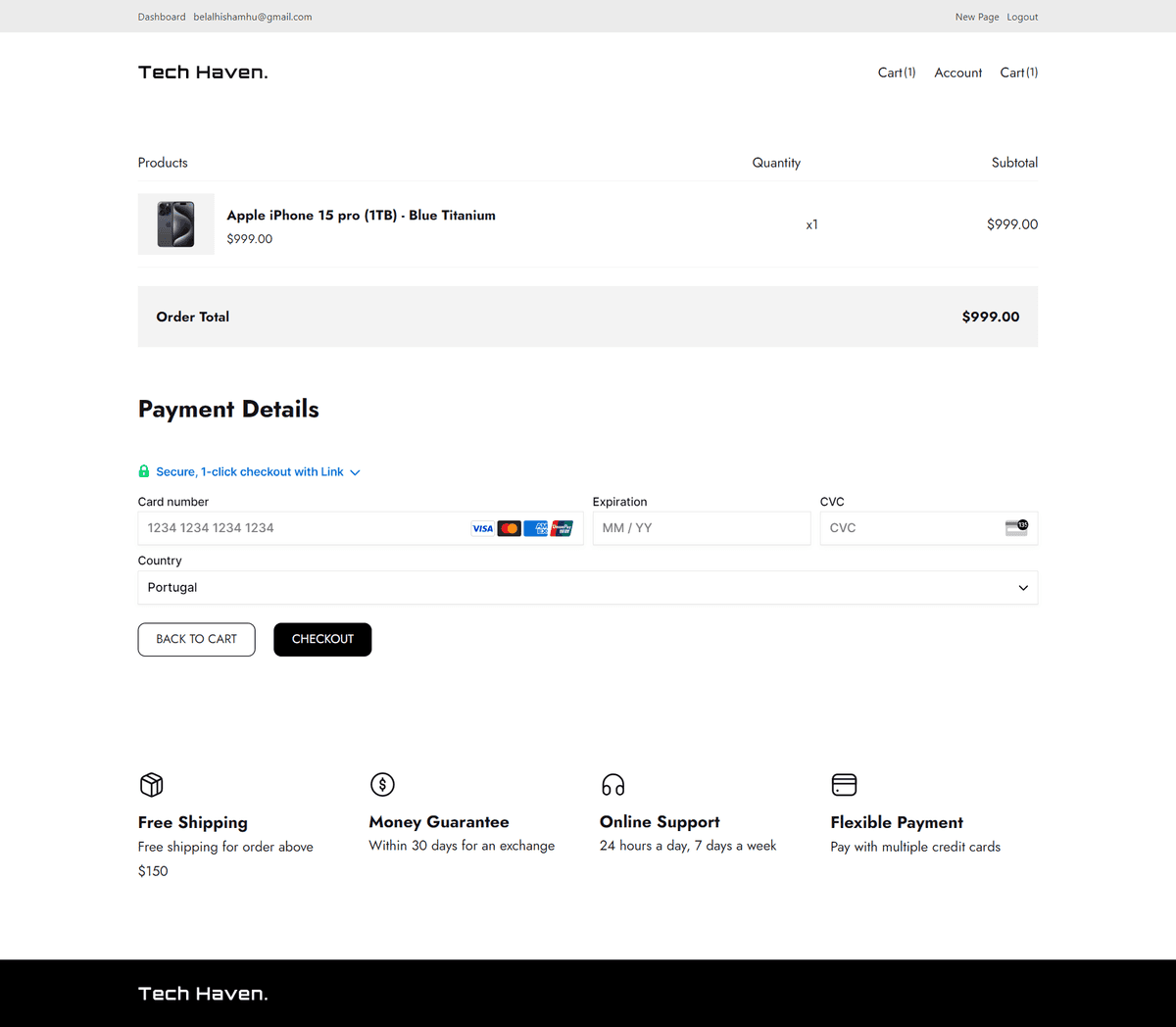Click the black CHECKOUT button

pos(322,639)
